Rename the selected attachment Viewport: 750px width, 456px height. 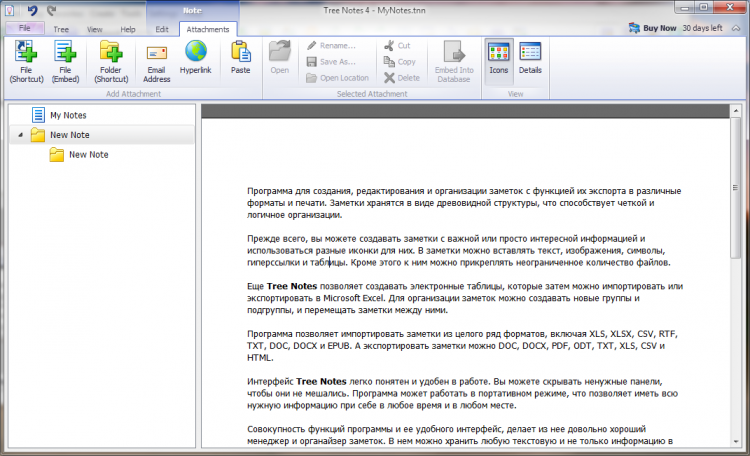point(331,45)
